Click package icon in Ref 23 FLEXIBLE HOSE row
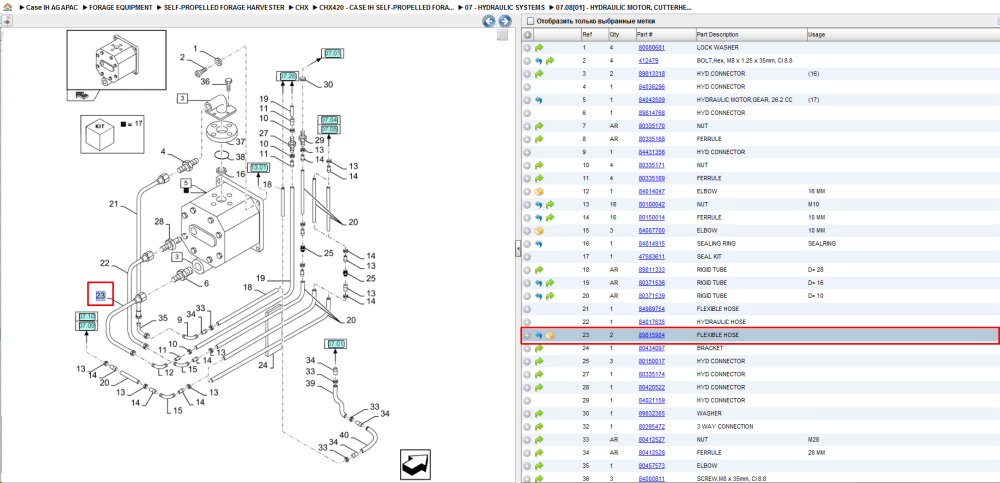Viewport: 1000px width, 483px height. point(550,335)
